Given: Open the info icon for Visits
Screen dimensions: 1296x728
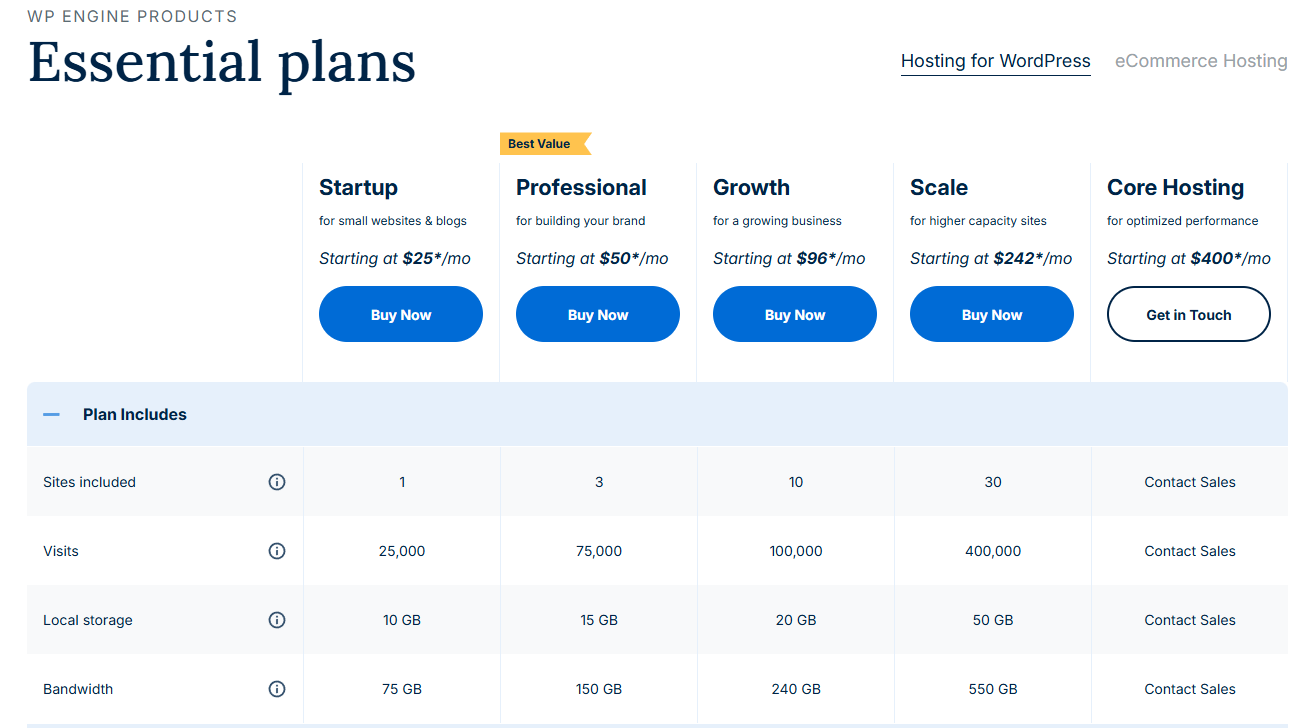Looking at the screenshot, I should point(277,551).
